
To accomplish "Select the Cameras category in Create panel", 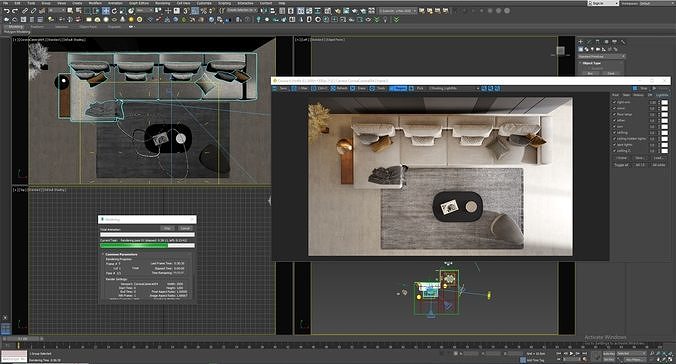I will [598, 49].
